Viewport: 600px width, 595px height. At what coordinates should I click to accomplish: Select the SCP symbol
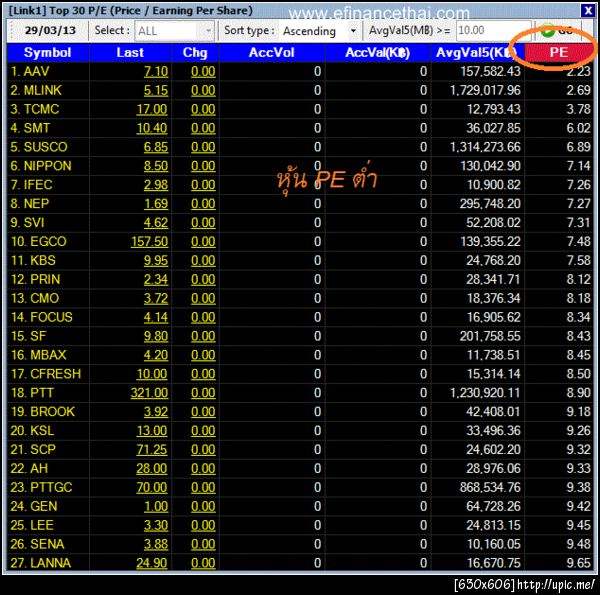pos(43,449)
